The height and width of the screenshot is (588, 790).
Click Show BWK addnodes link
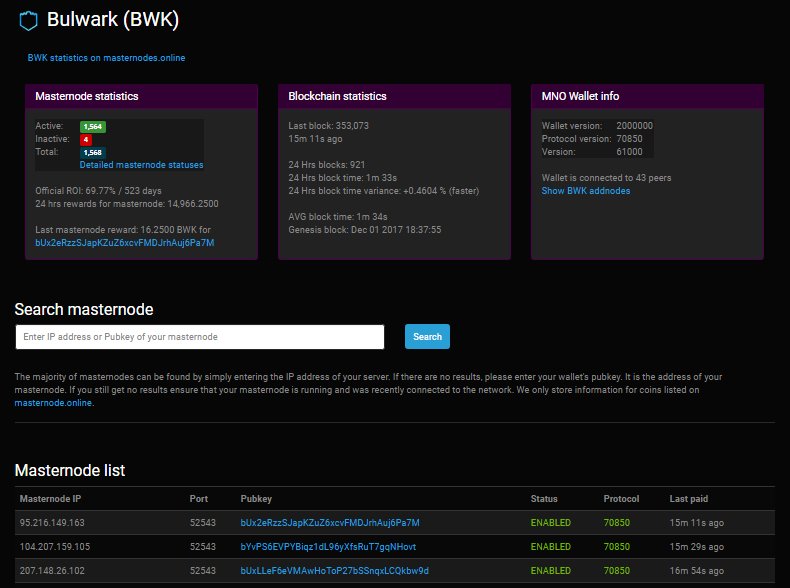click(x=585, y=191)
